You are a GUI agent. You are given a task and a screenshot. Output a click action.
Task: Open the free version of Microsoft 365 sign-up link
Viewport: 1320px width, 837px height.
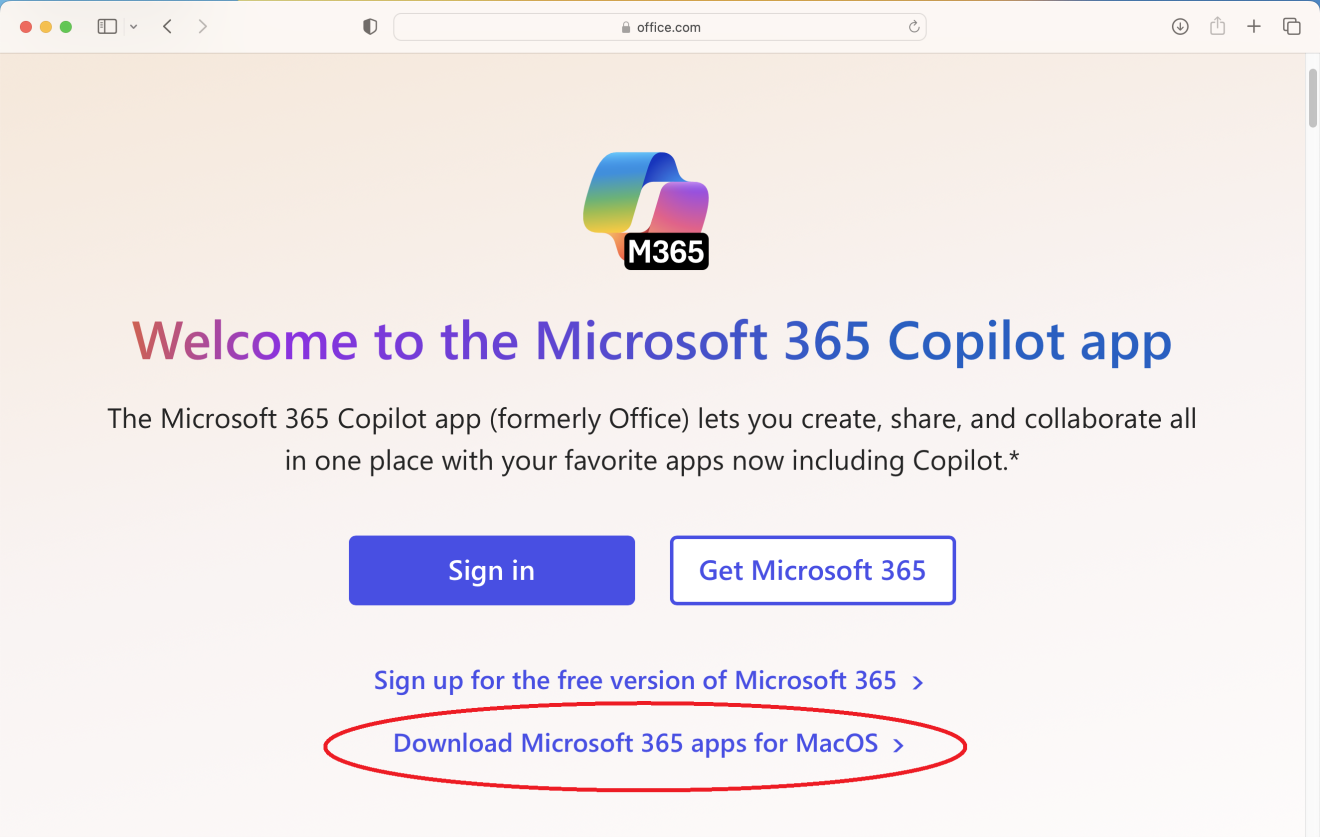click(648, 681)
